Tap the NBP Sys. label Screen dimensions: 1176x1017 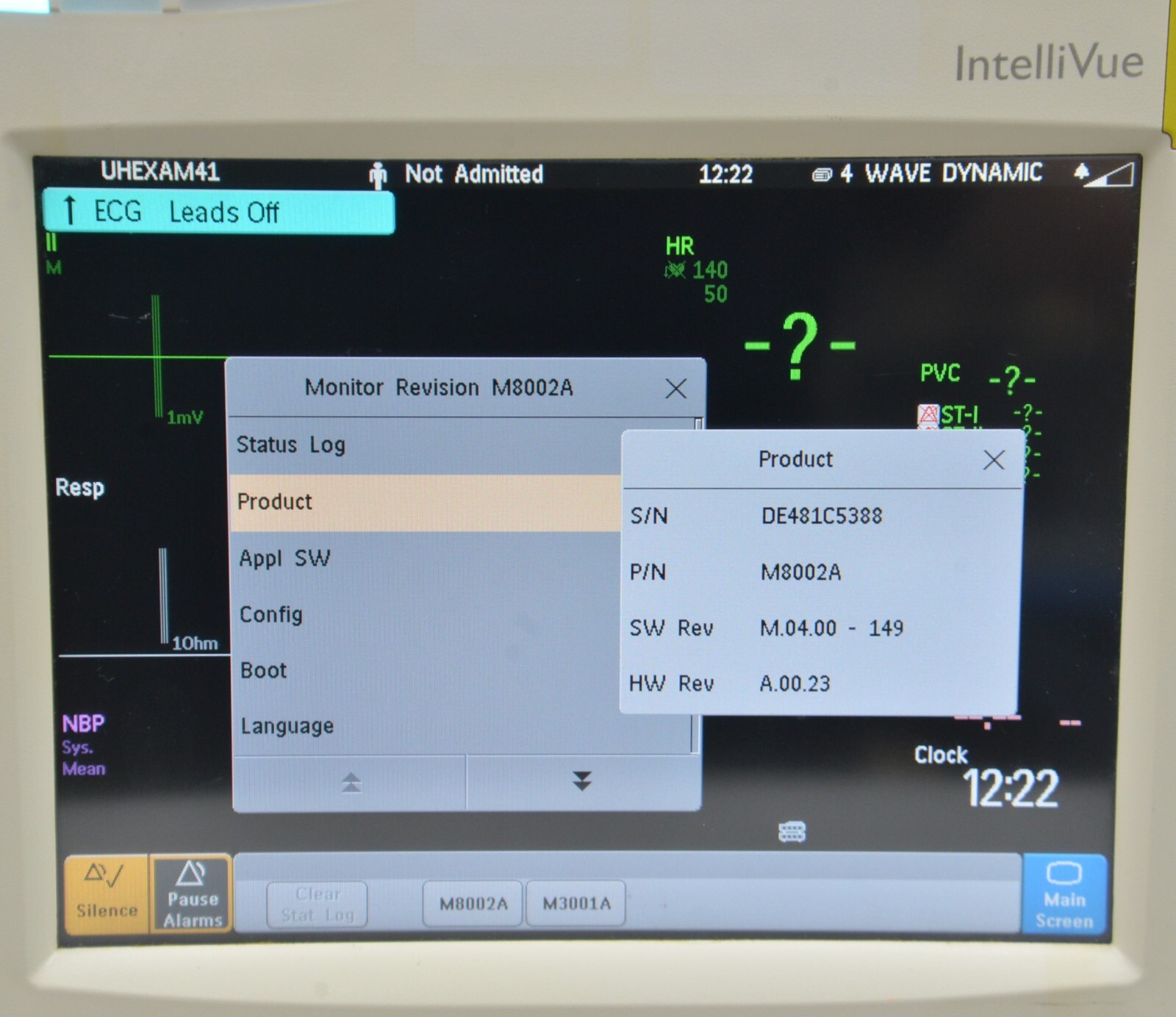77,748
